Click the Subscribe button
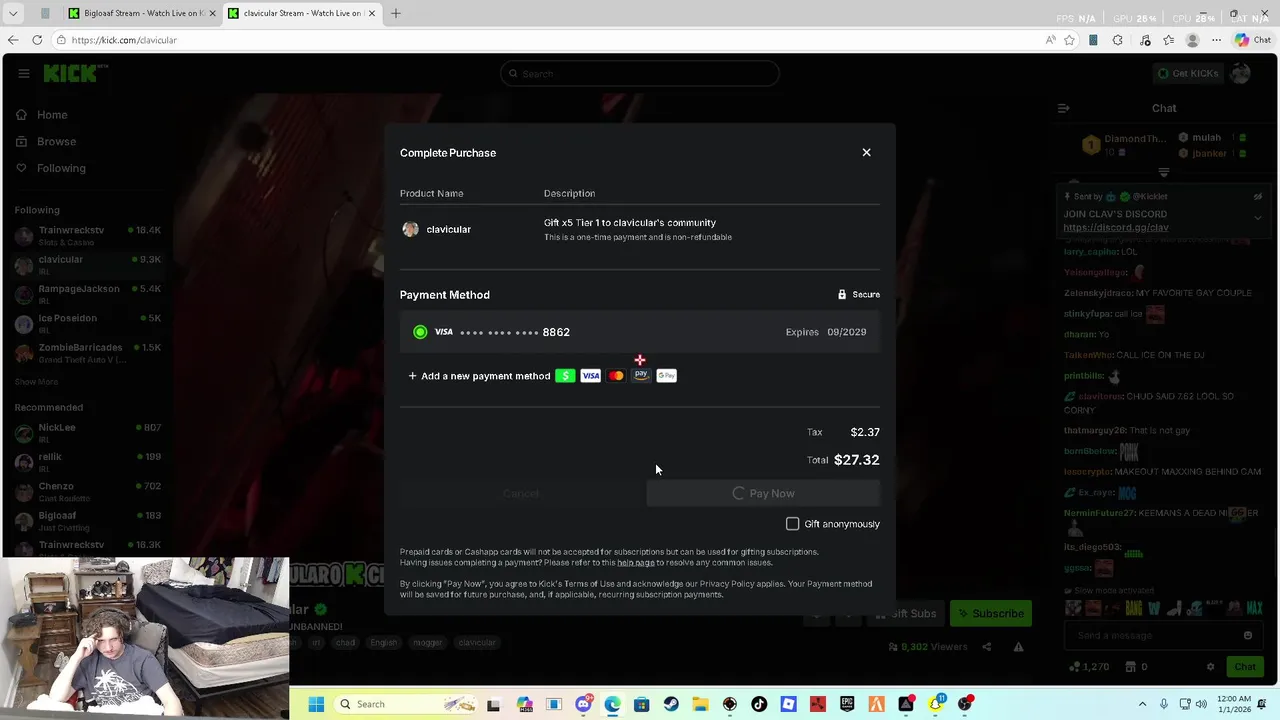Viewport: 1280px width, 720px height. point(990,613)
